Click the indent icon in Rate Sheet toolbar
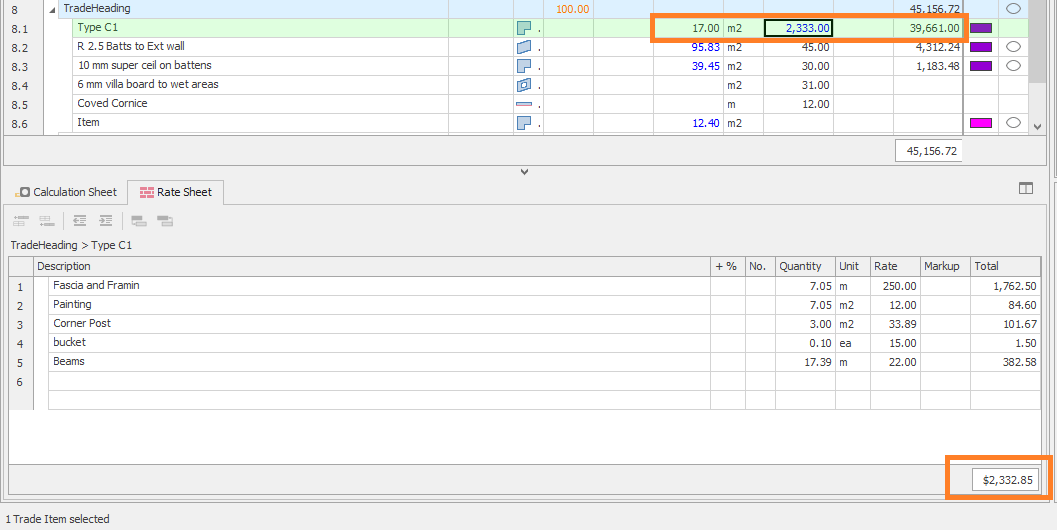 pyautogui.click(x=105, y=221)
